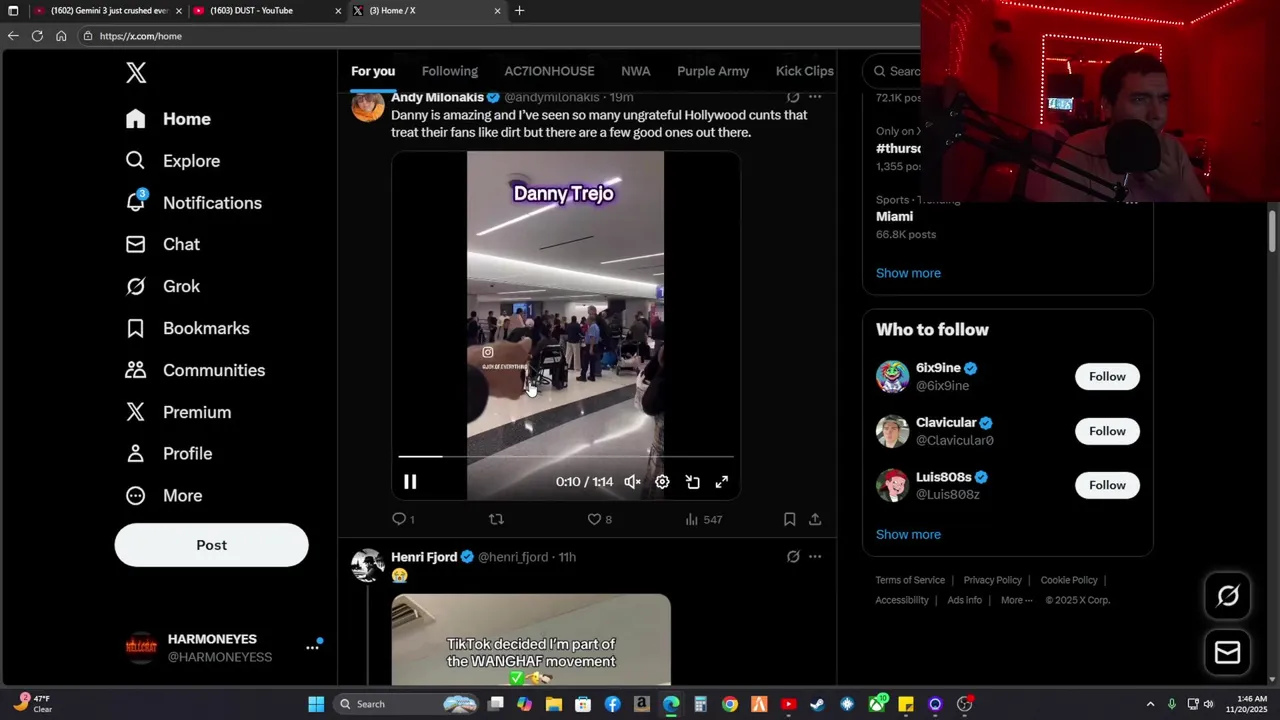Switch to the Following tab
Viewport: 1280px width, 720px height.
click(x=450, y=71)
